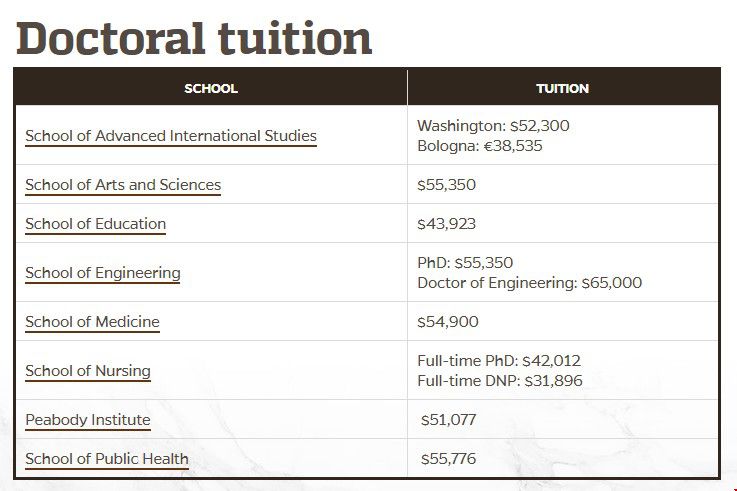This screenshot has height=491, width=737.
Task: Click the School of Arts and Sciences link
Action: pyautogui.click(x=123, y=185)
